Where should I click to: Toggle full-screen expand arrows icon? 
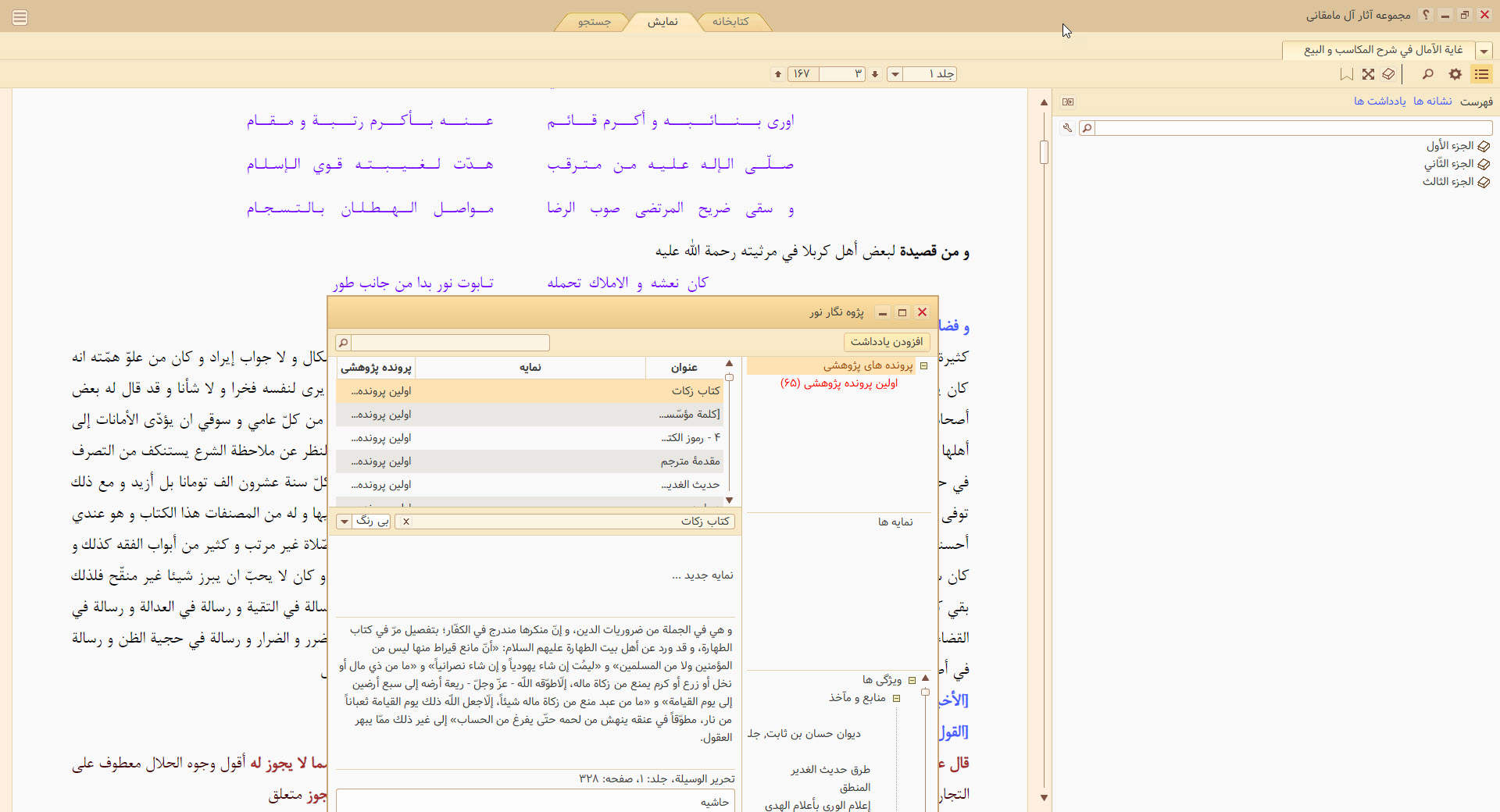tap(1368, 74)
